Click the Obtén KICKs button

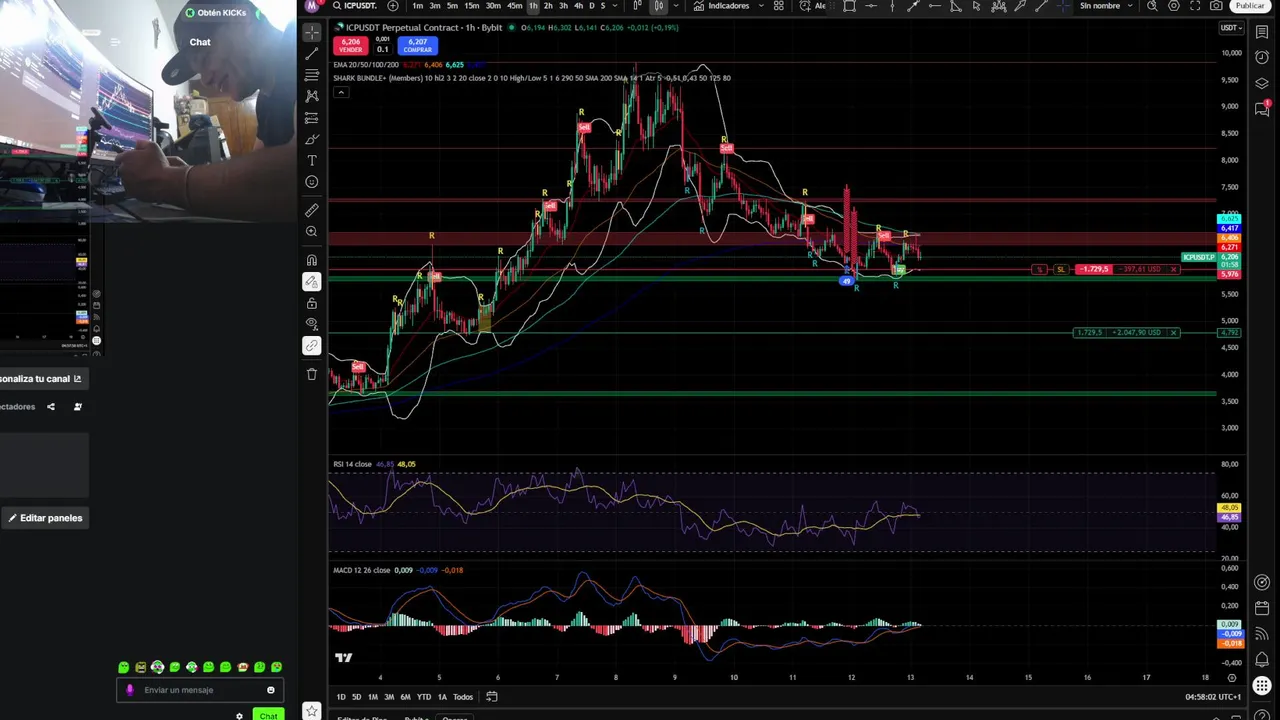(216, 13)
